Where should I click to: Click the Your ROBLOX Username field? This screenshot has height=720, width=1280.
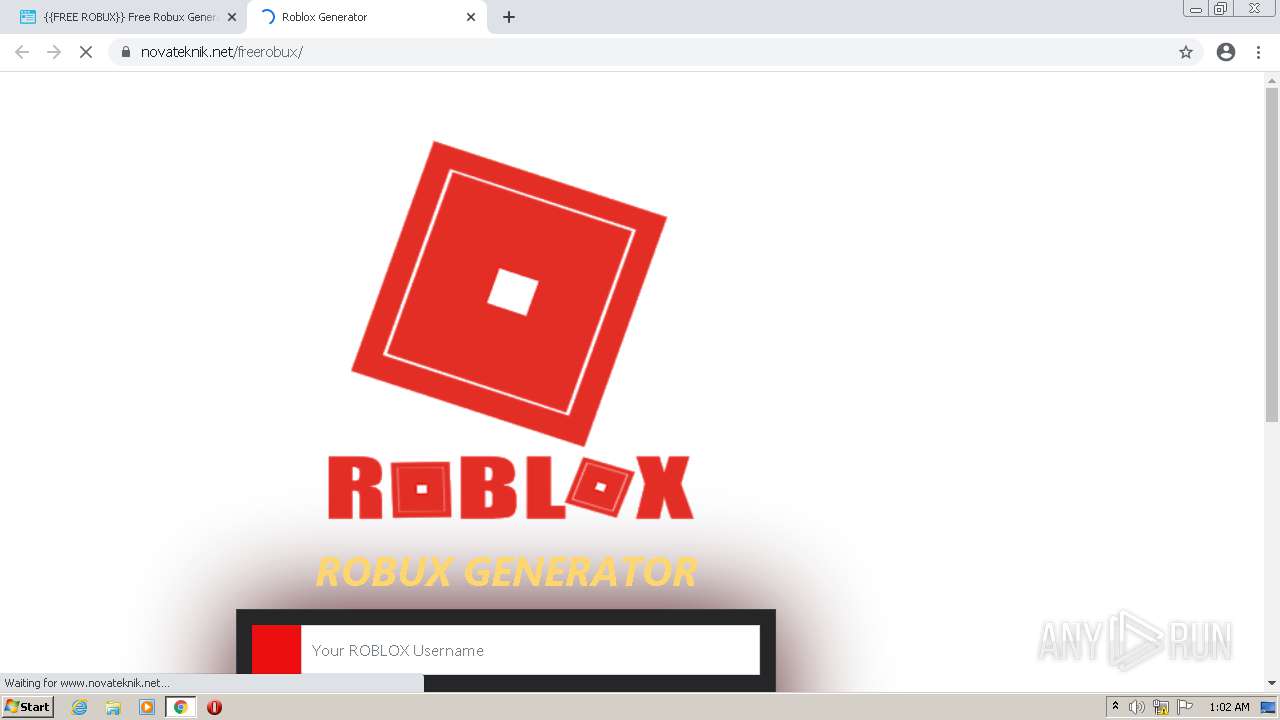coord(530,650)
